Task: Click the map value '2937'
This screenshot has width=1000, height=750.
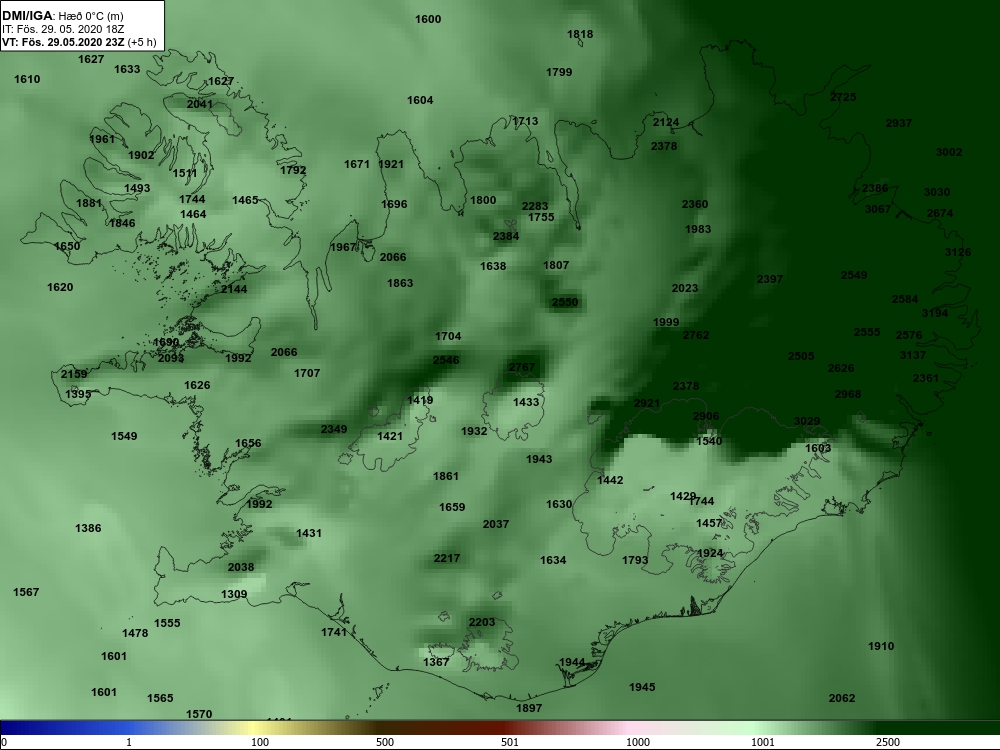Action: 899,123
